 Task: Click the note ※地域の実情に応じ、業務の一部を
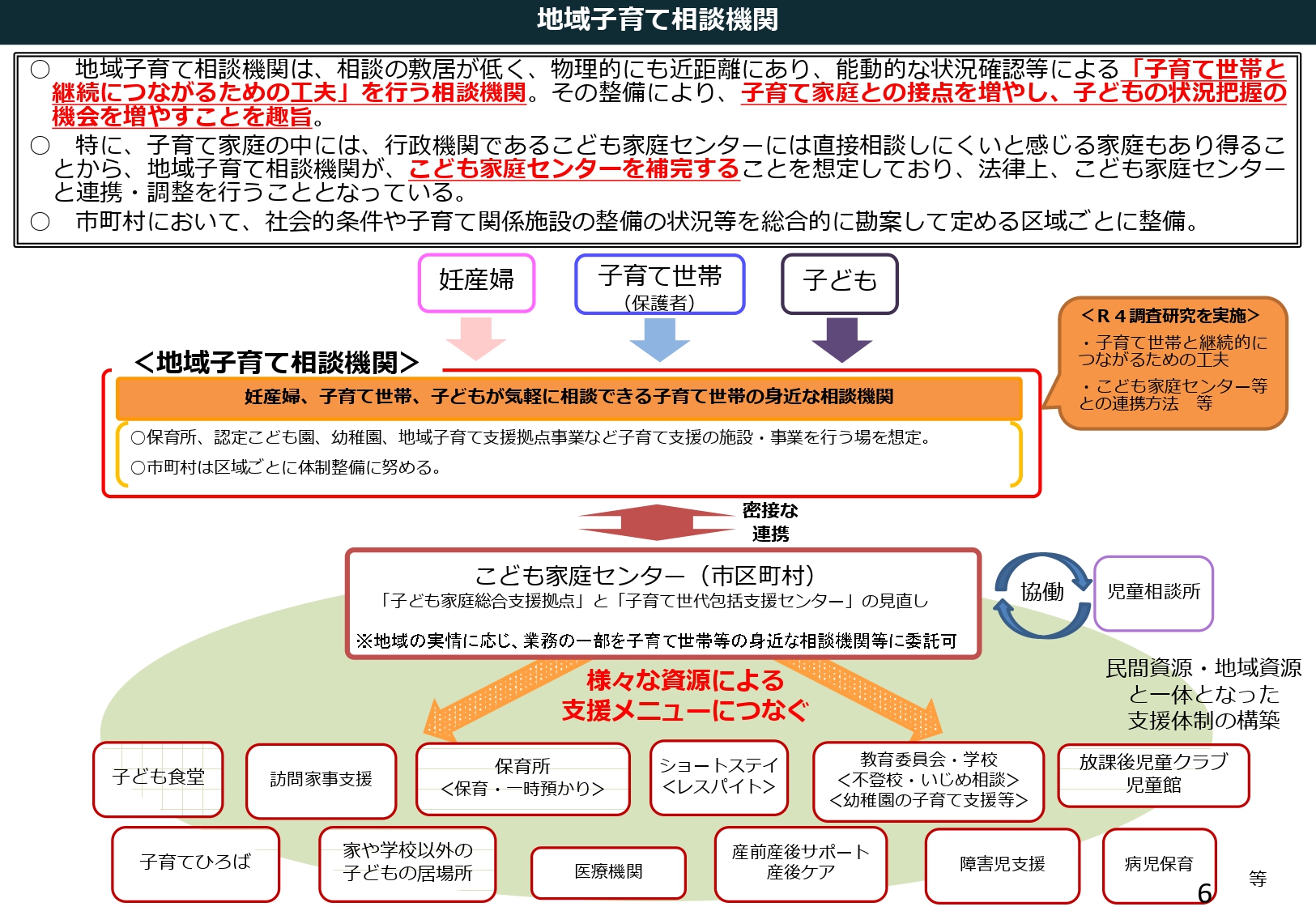[x=657, y=641]
